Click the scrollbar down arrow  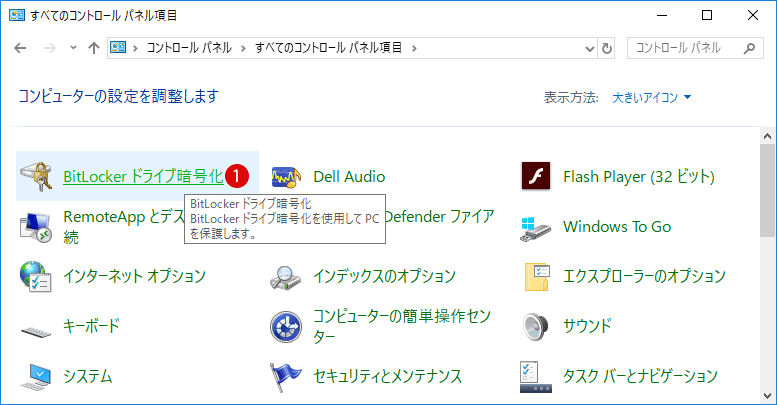(x=768, y=396)
